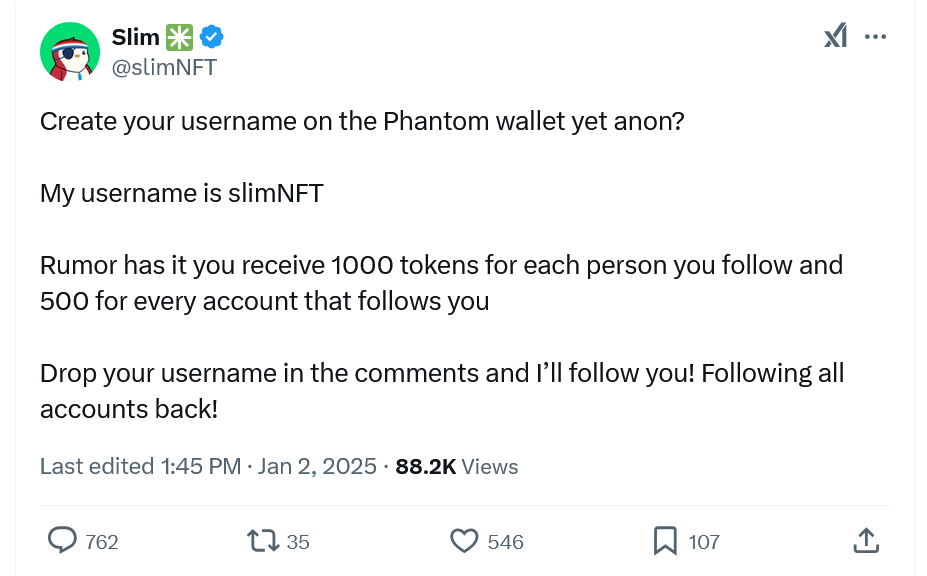Click the reply speech bubble icon
The width and height of the screenshot is (927, 576).
[62, 541]
